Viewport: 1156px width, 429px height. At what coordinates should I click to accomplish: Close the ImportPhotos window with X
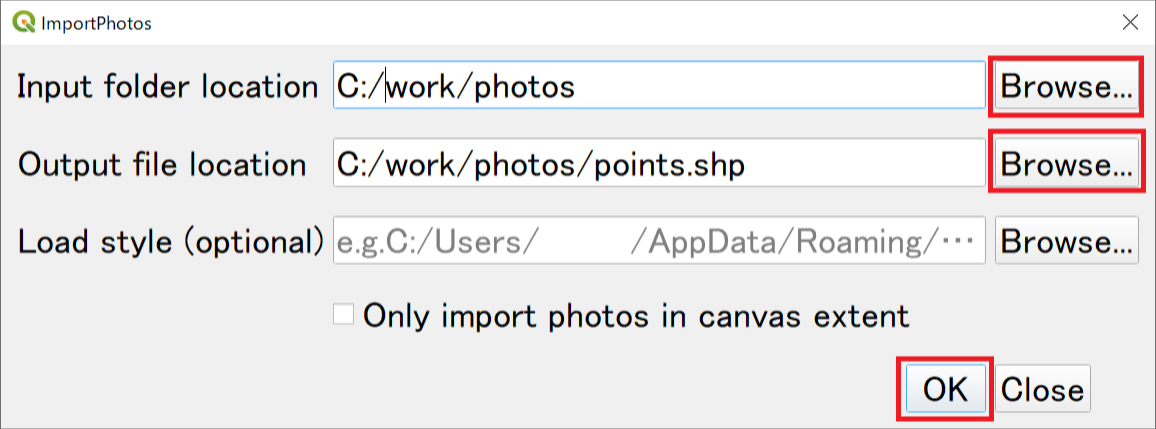coord(1129,23)
